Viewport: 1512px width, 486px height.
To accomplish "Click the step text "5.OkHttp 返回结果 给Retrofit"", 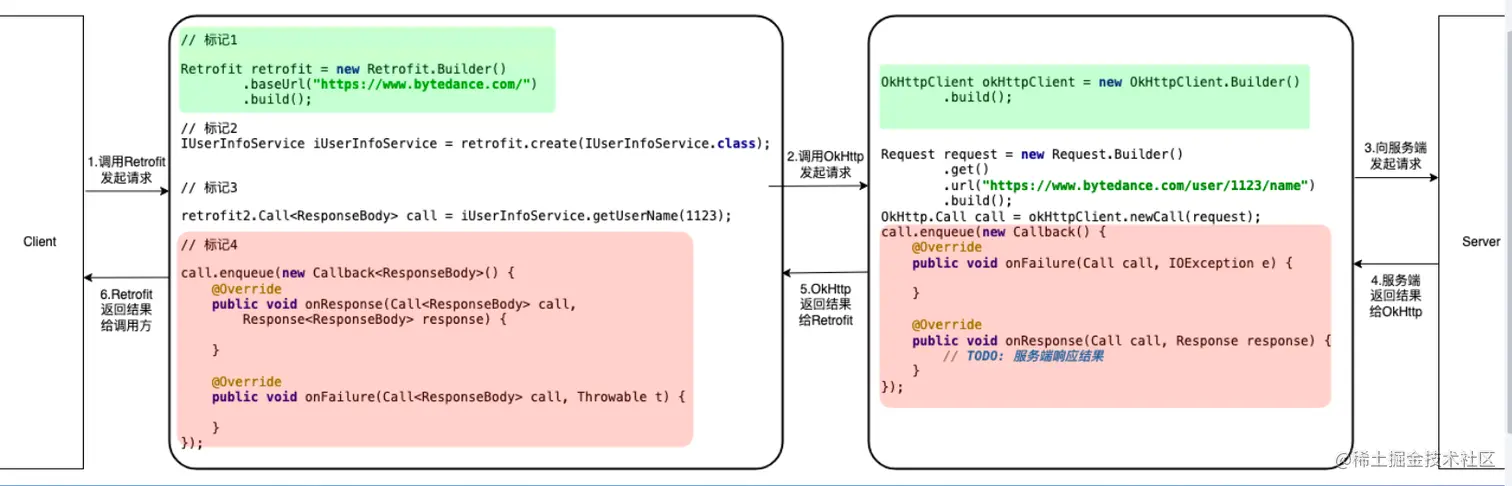I will click(x=826, y=305).
